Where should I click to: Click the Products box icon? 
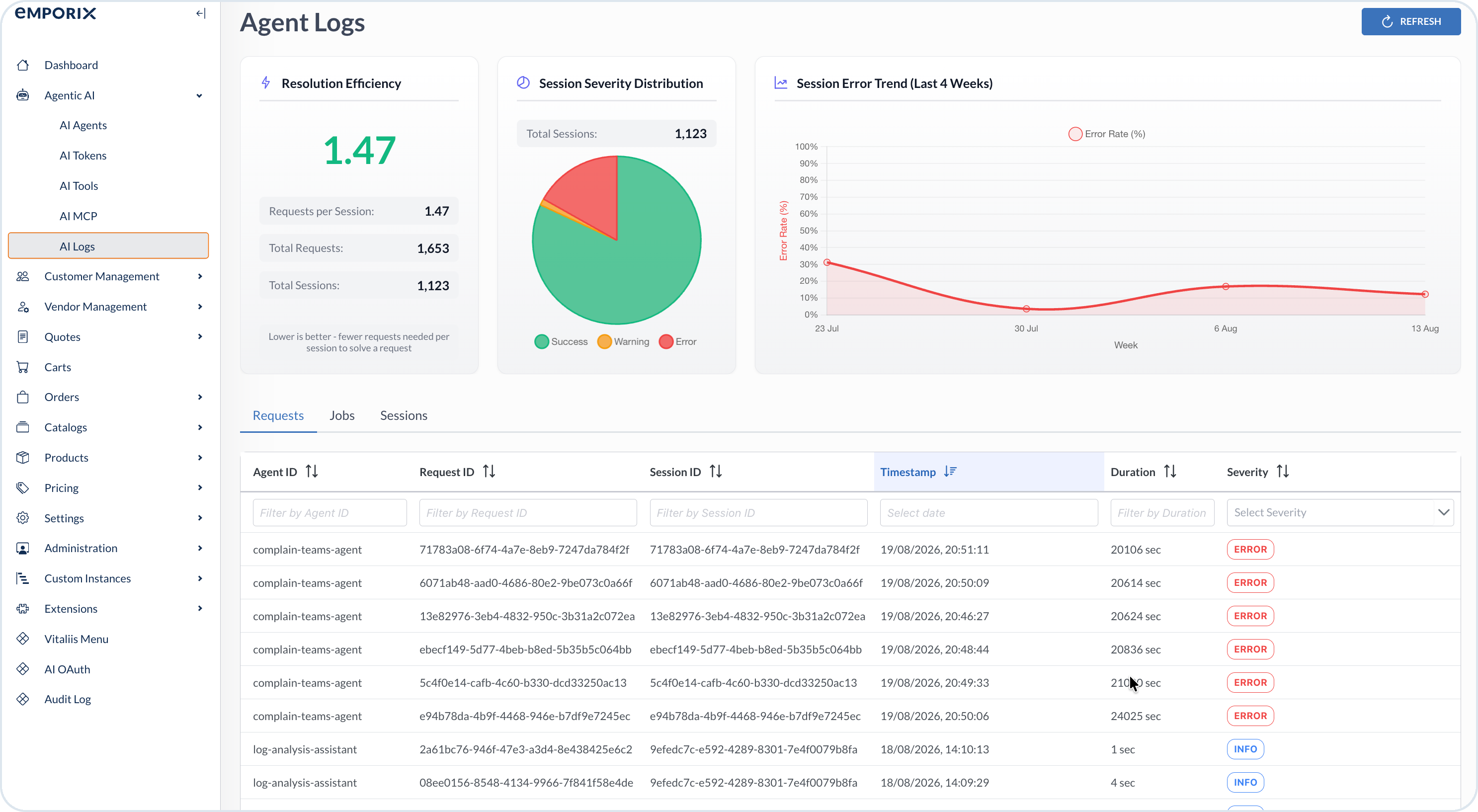(x=23, y=457)
